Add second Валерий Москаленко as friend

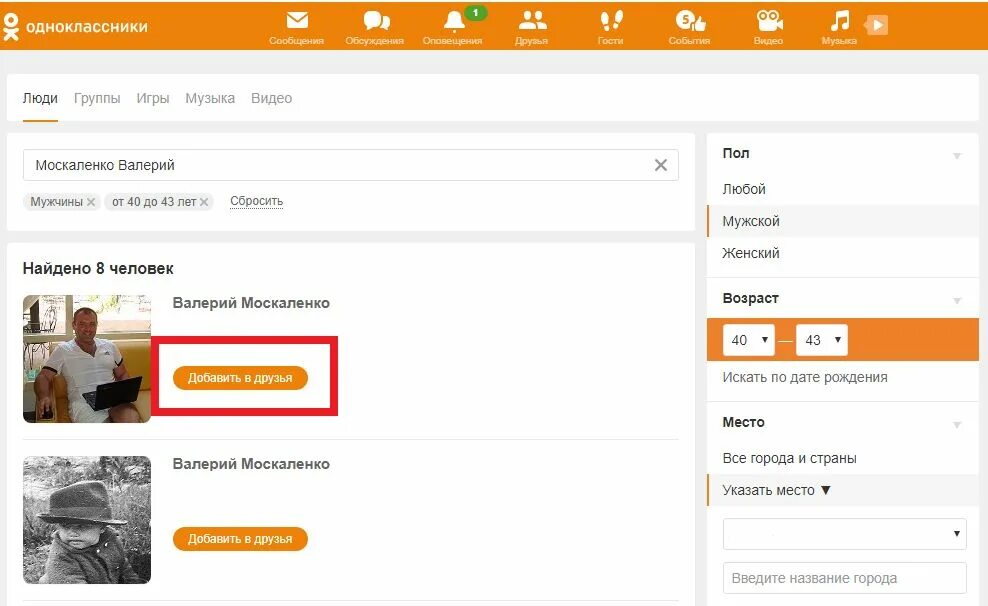tap(240, 539)
